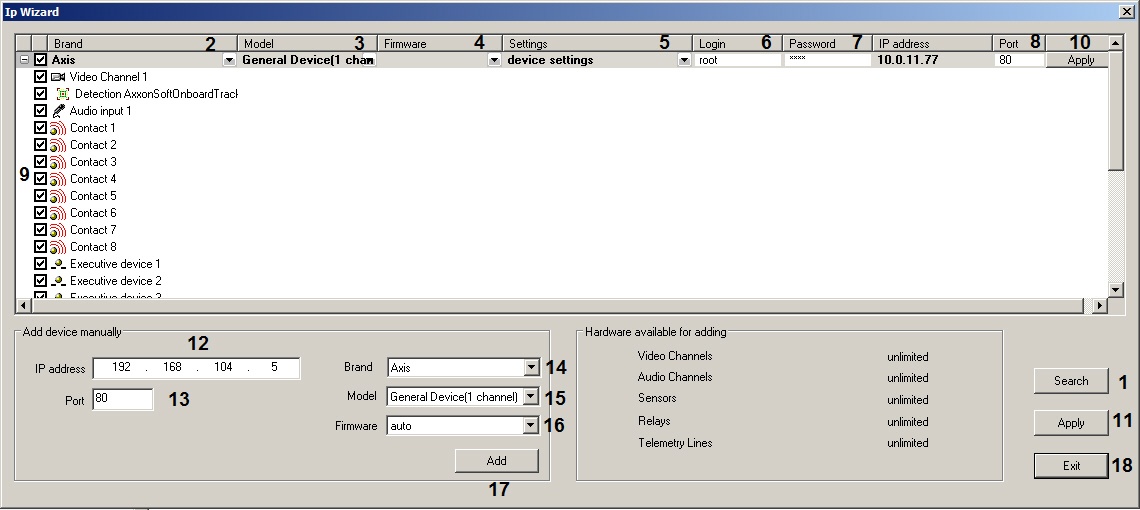
Task: Click the sensor icon beside Contact 4
Action: (58, 179)
